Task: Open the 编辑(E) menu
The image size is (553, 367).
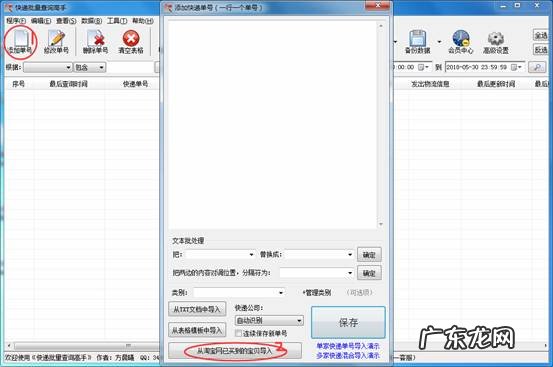Action: pyautogui.click(x=41, y=21)
